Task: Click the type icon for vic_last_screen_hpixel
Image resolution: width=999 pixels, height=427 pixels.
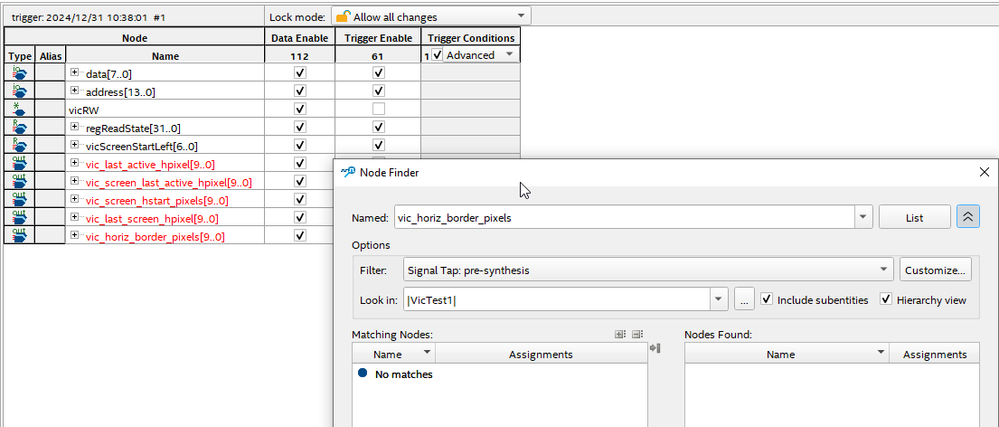Action: [x=20, y=218]
